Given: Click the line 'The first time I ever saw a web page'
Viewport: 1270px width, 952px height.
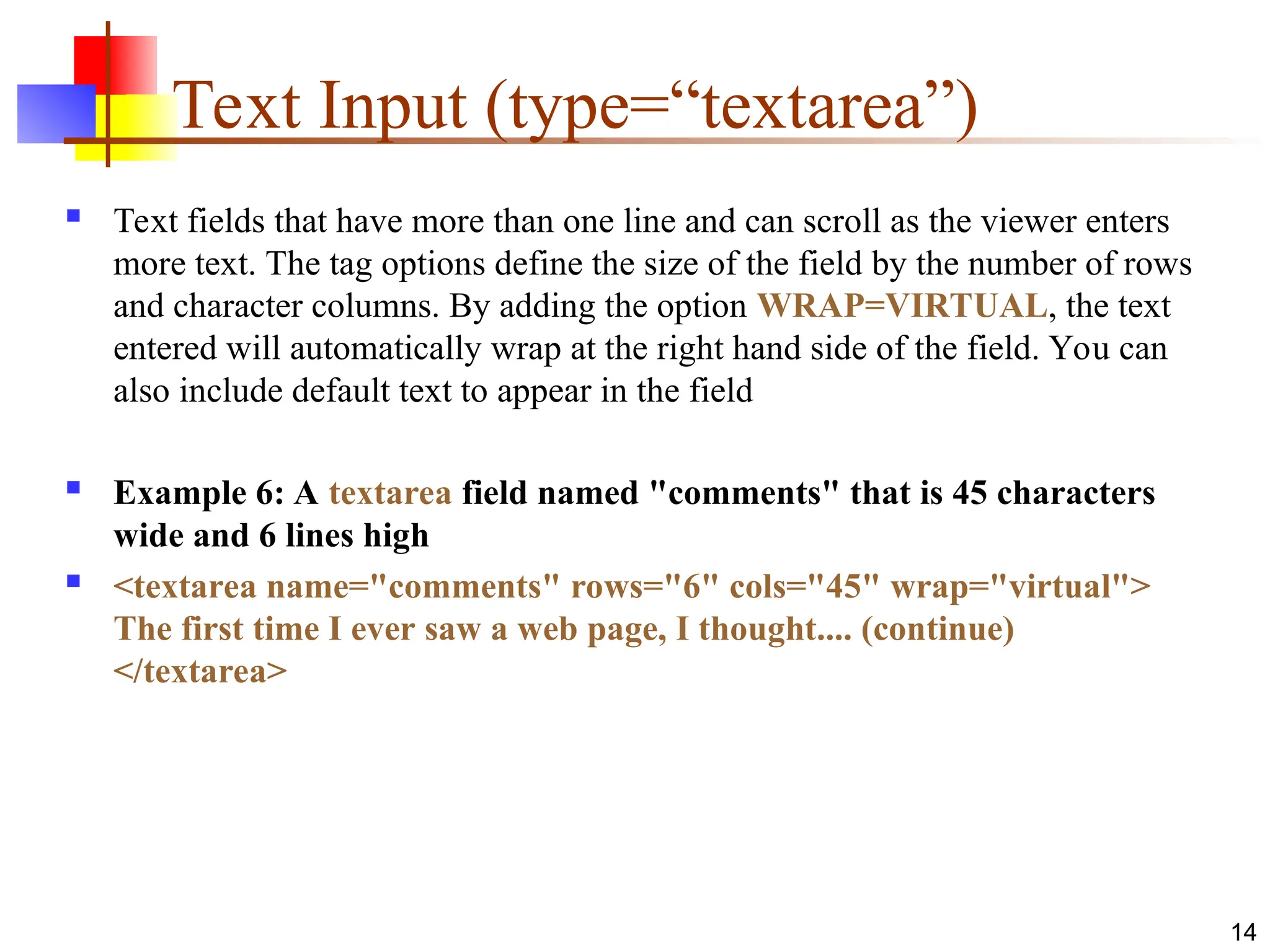Looking at the screenshot, I should pos(564,630).
